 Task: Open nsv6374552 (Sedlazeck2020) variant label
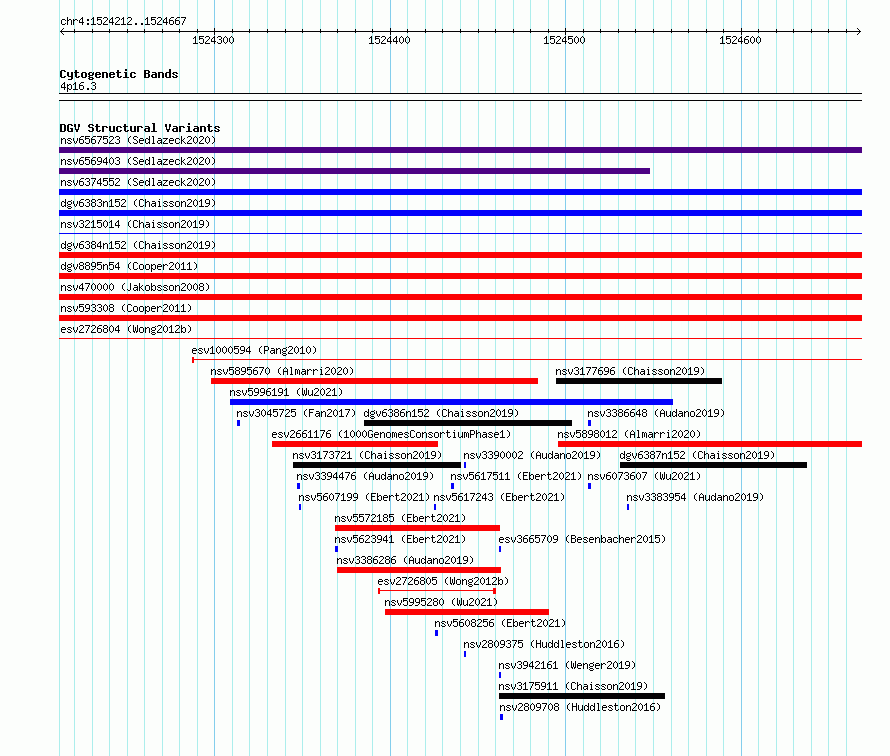(138, 182)
